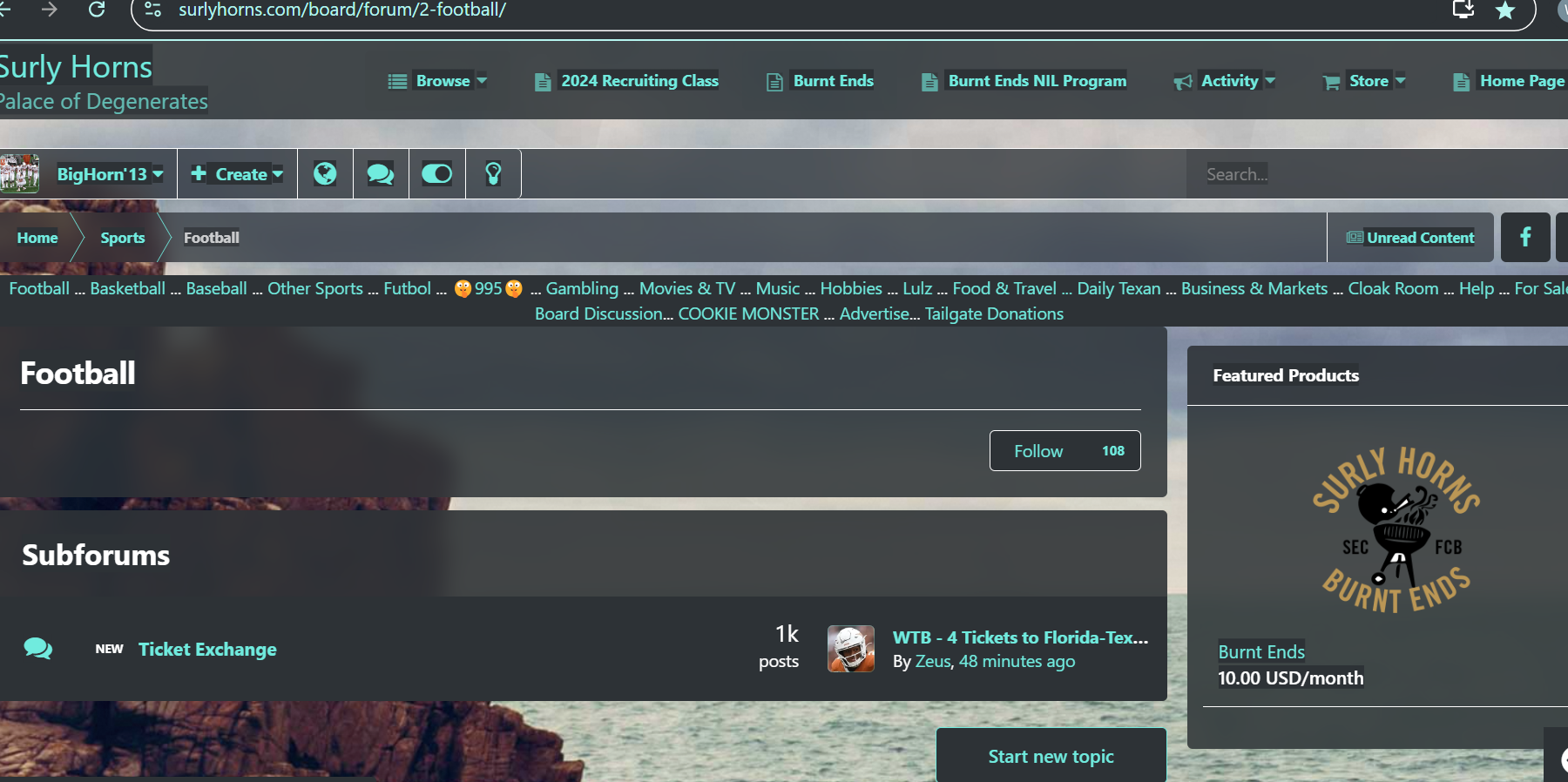
Task: Click the BigHorn'13 user avatar
Action: point(19,173)
